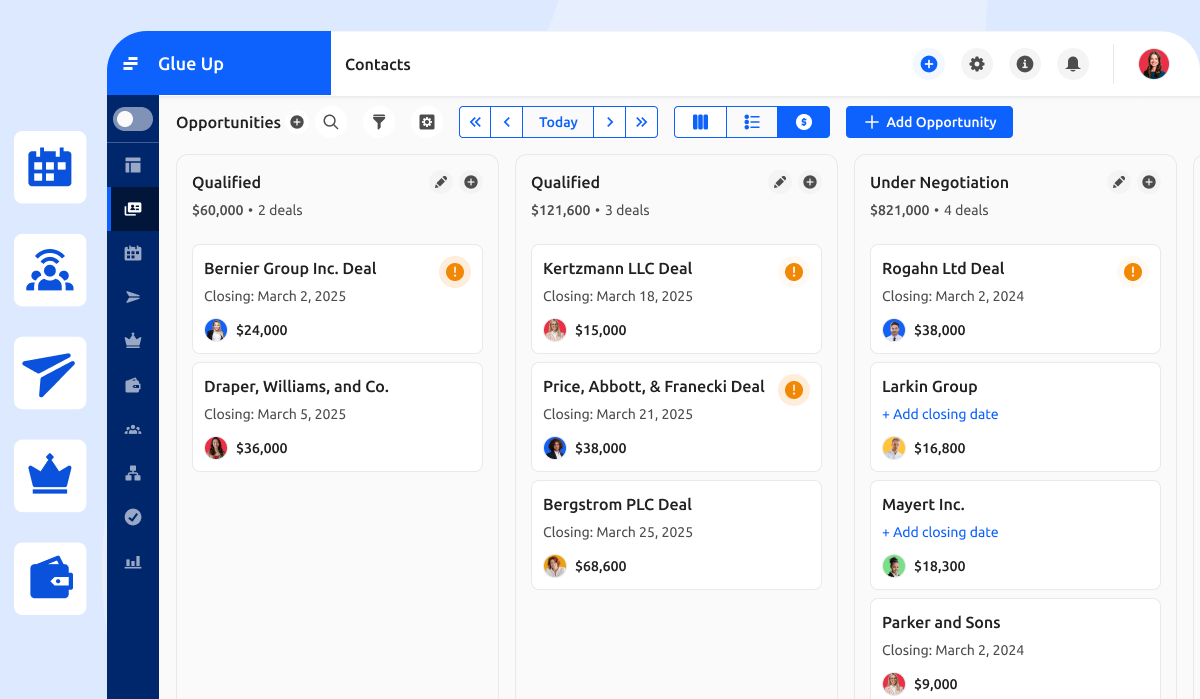The image size is (1200, 699).
Task: Click the search magnifier icon beside Opportunities
Action: [x=331, y=122]
